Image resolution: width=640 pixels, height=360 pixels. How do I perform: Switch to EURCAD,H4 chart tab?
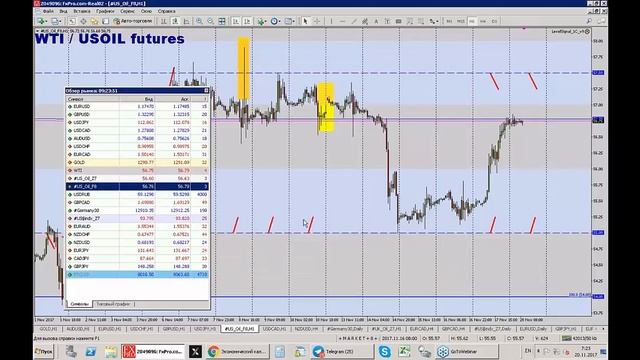pos(421,329)
